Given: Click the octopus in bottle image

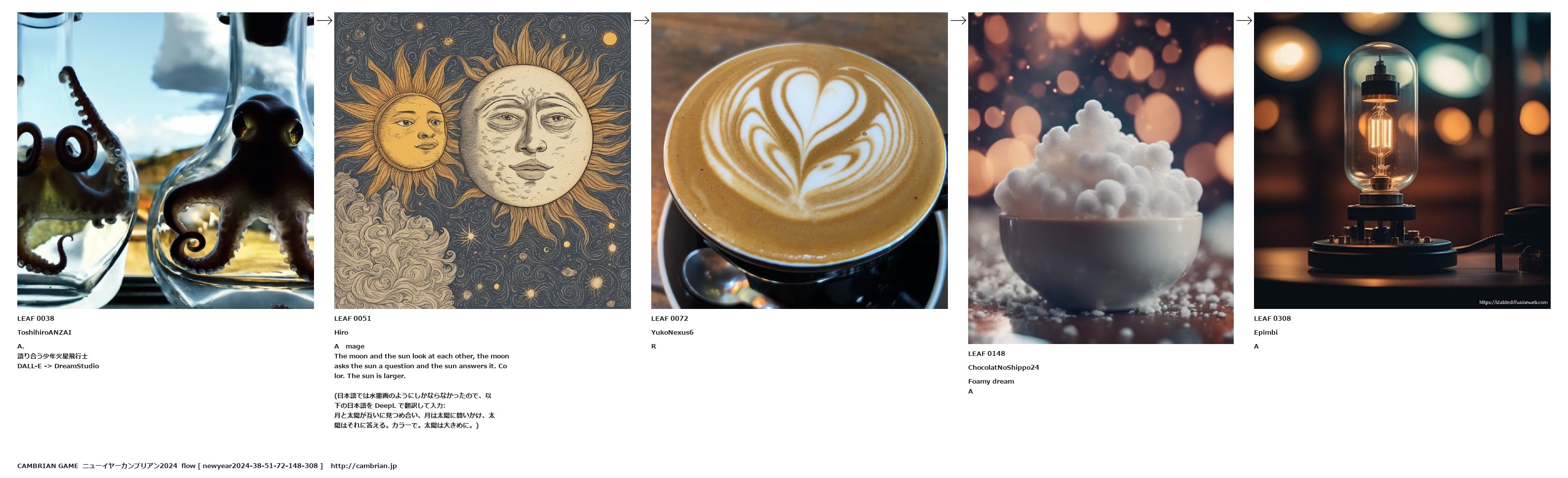Looking at the screenshot, I should click(165, 161).
